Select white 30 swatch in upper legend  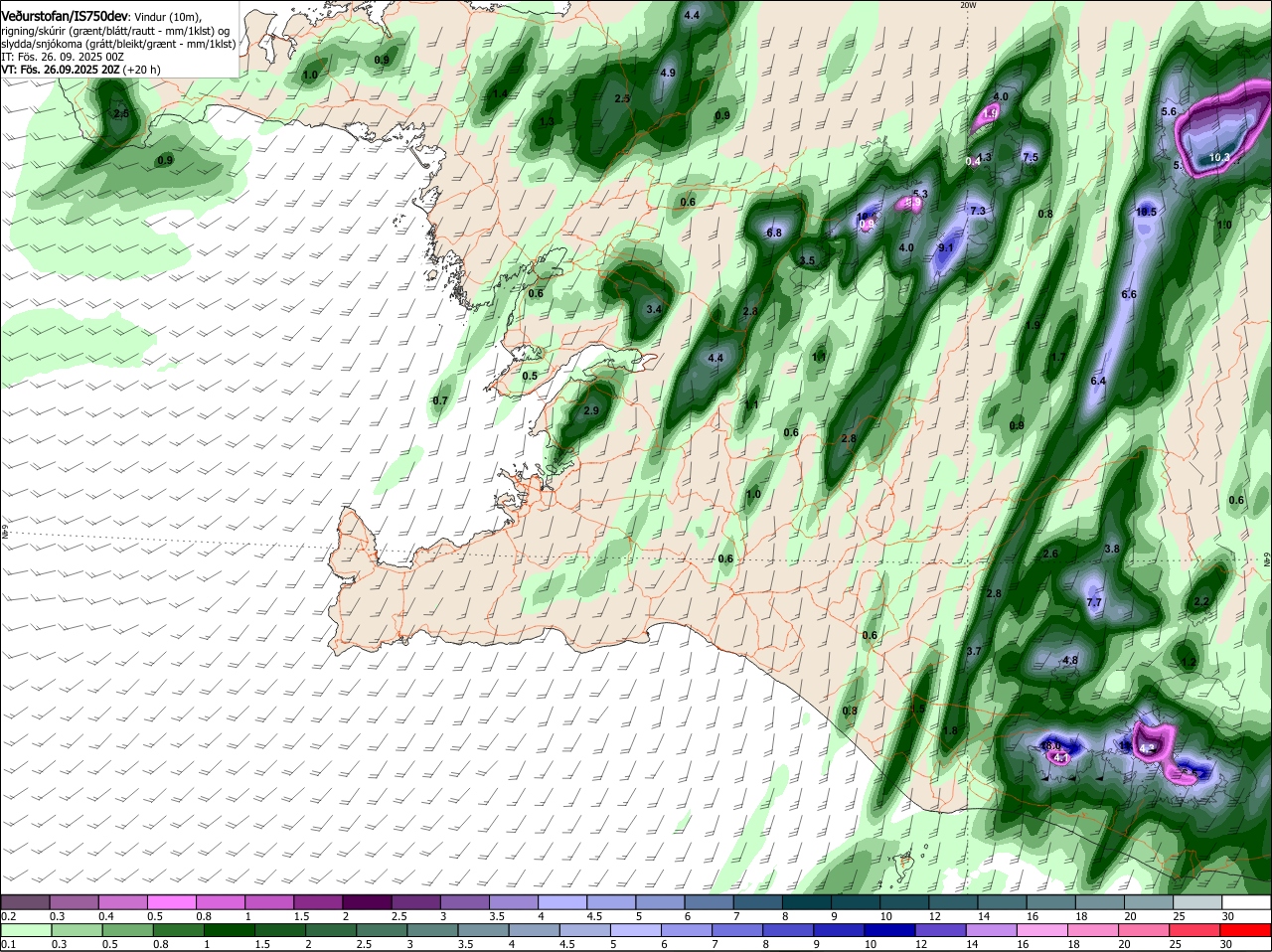[x=1247, y=901]
